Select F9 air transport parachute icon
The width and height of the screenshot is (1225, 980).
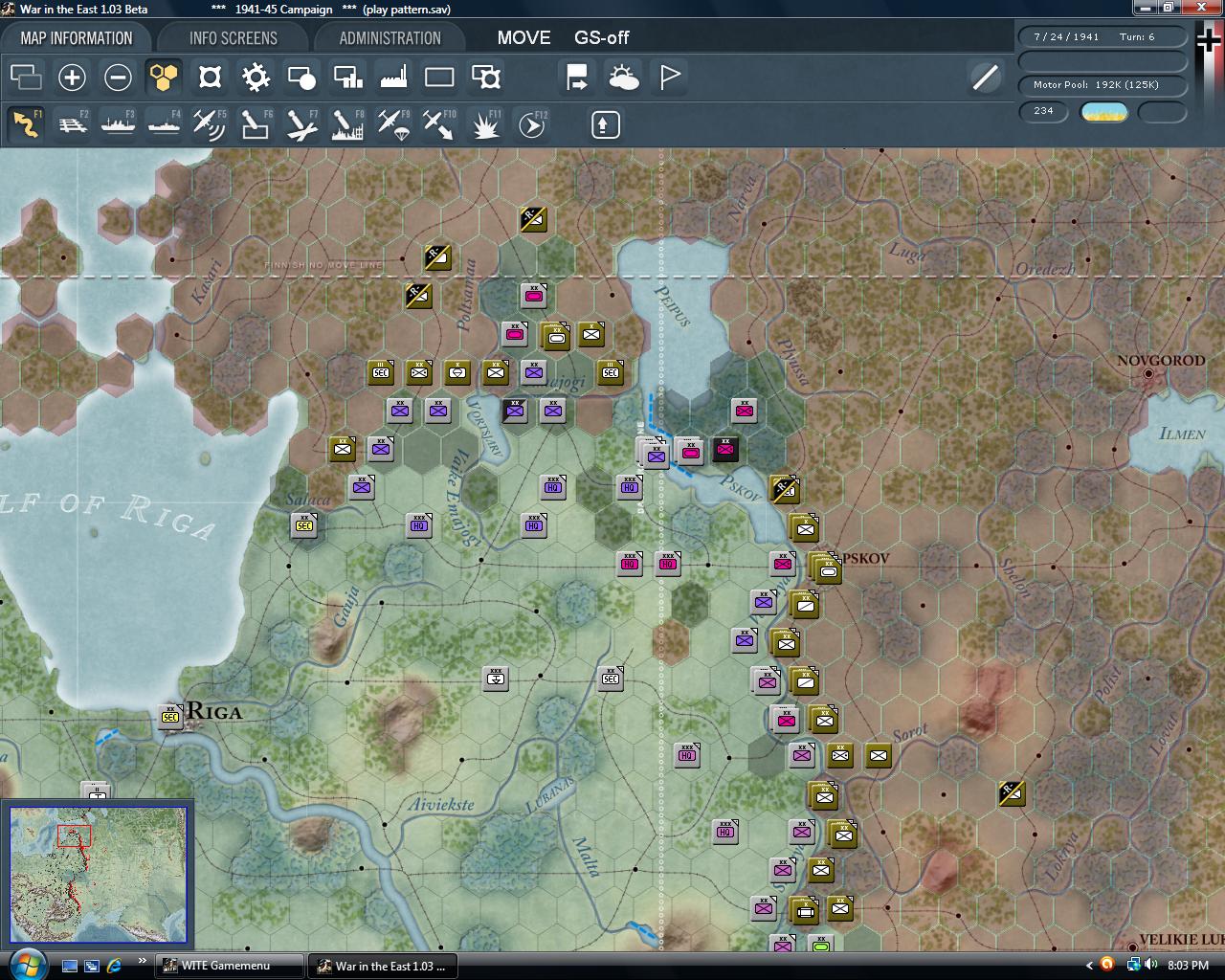point(393,124)
